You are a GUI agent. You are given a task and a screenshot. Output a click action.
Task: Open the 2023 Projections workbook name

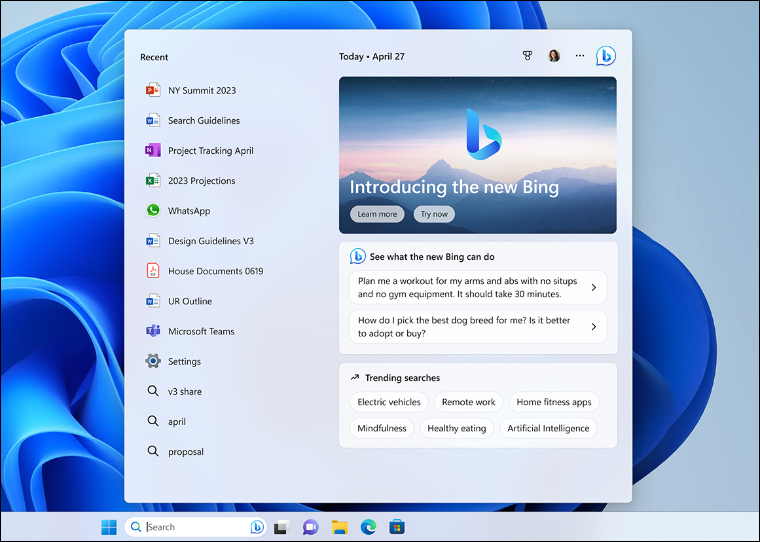pyautogui.click(x=201, y=180)
